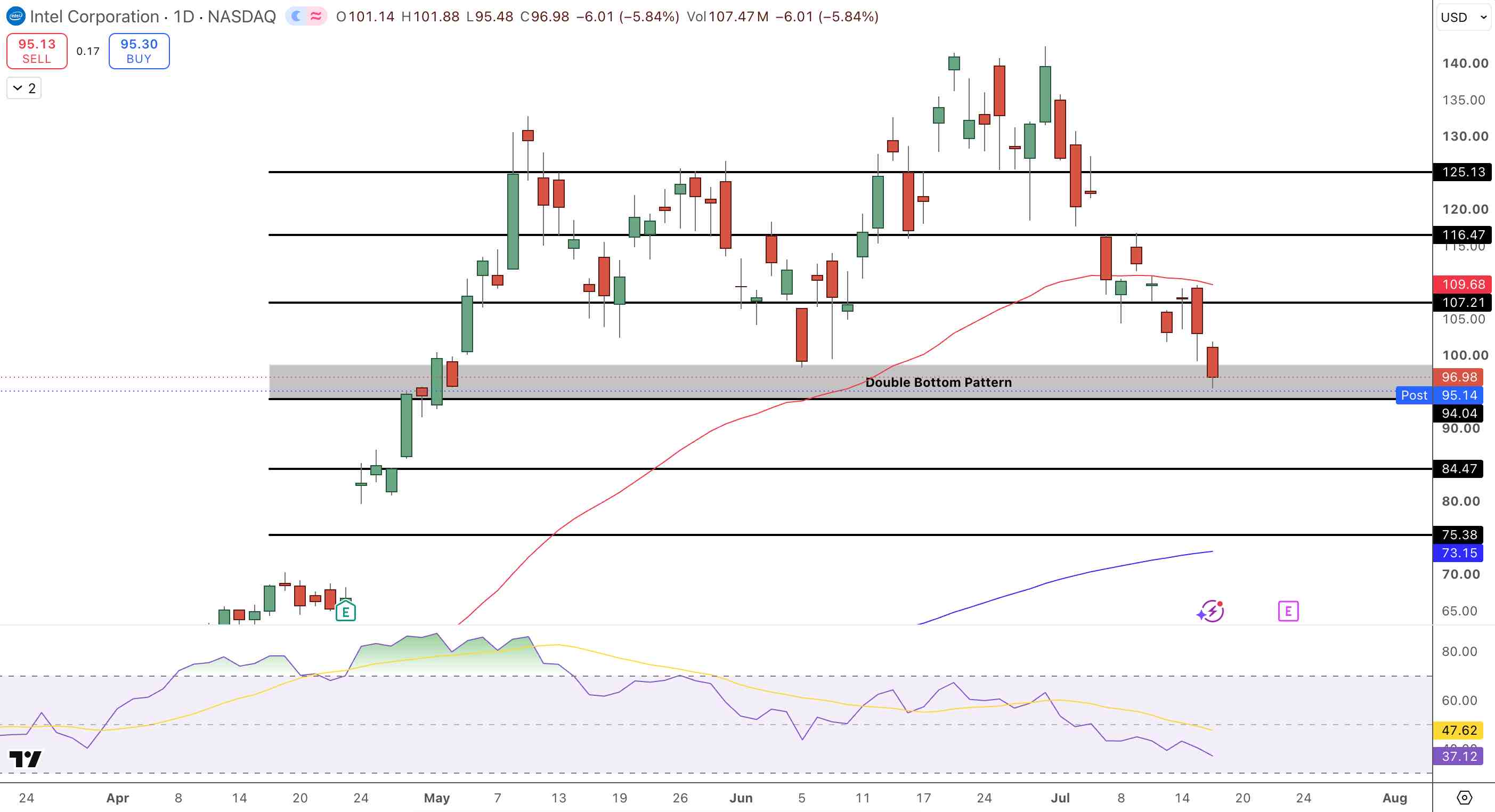Click the 116.47 horizontal line price label
The height and width of the screenshot is (812, 1495).
click(1463, 234)
